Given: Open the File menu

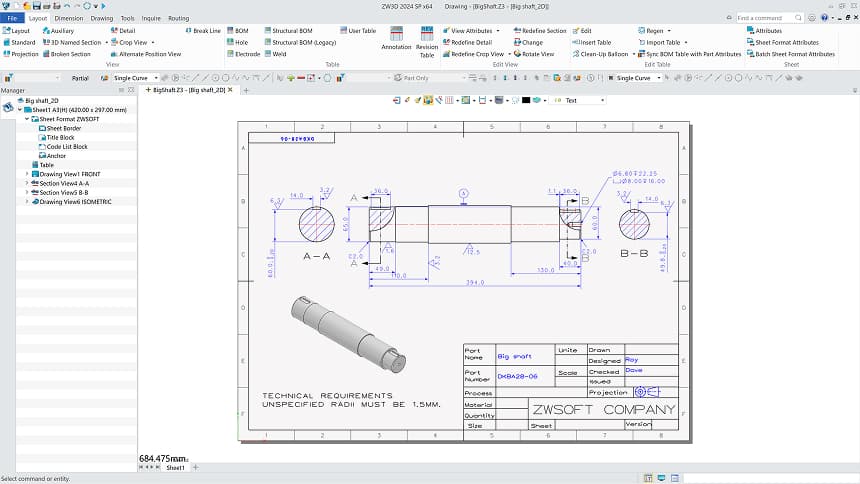Looking at the screenshot, I should point(13,18).
